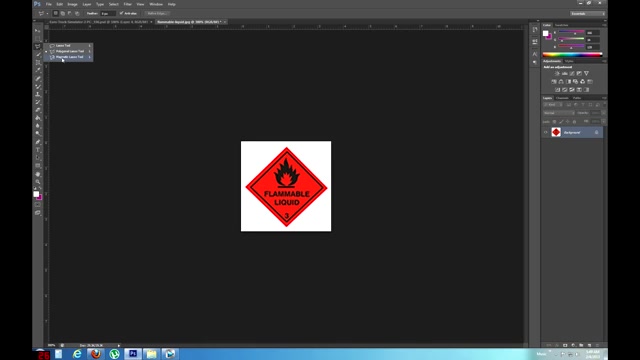This screenshot has width=640, height=360.
Task: Select the Type tool
Action: (x=38, y=150)
